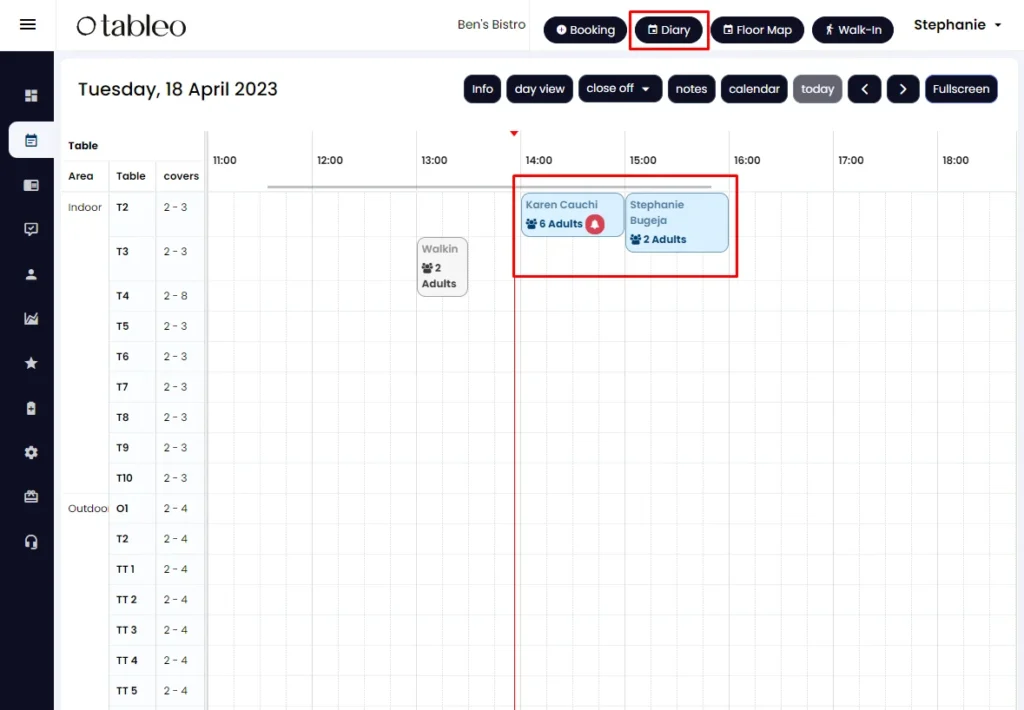Open the analytics chart icon in sidebar
1024x710 pixels.
(31, 319)
